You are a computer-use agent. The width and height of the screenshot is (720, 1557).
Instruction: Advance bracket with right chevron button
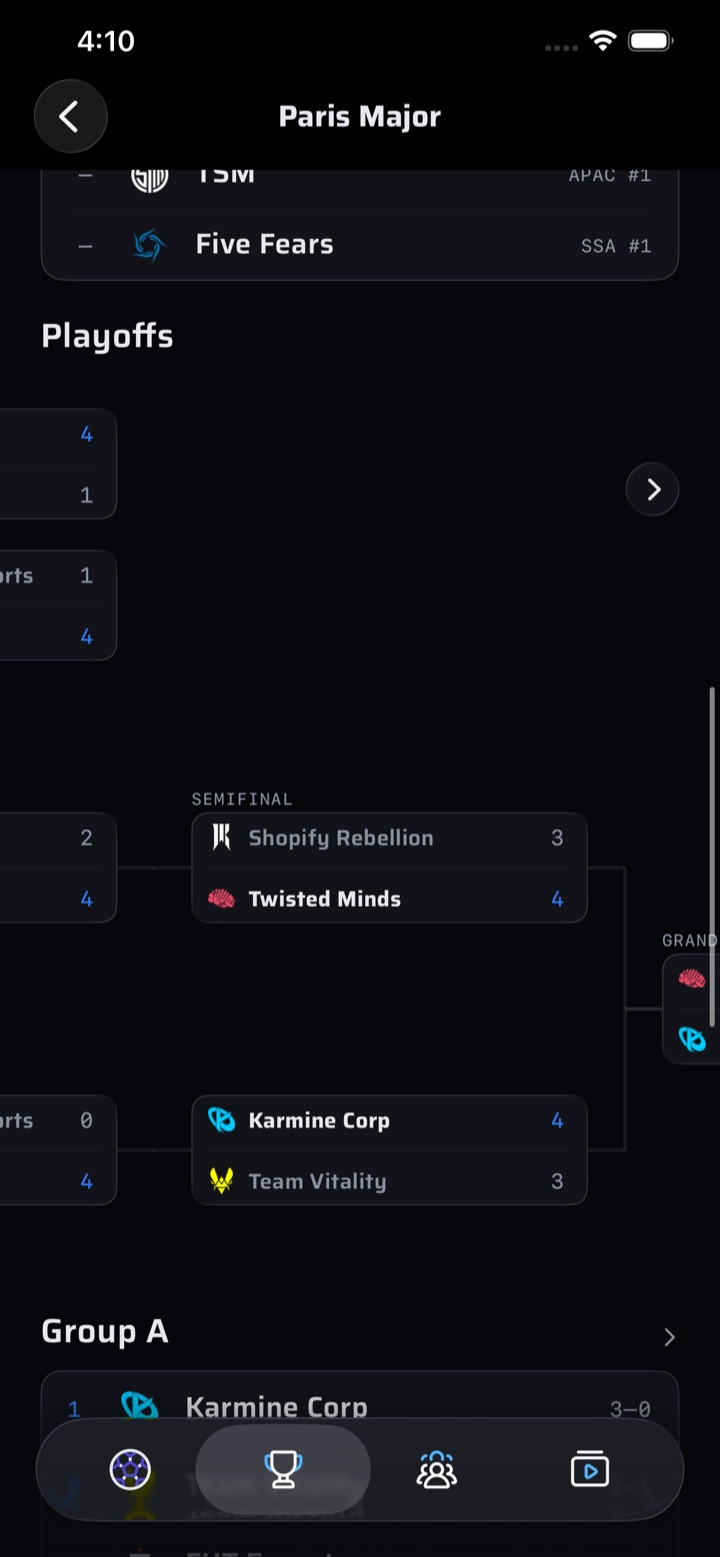[652, 489]
